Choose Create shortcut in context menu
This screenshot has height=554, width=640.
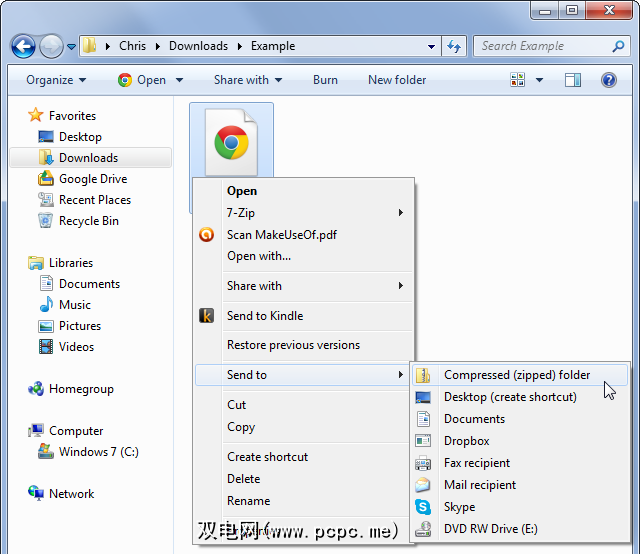pyautogui.click(x=303, y=457)
